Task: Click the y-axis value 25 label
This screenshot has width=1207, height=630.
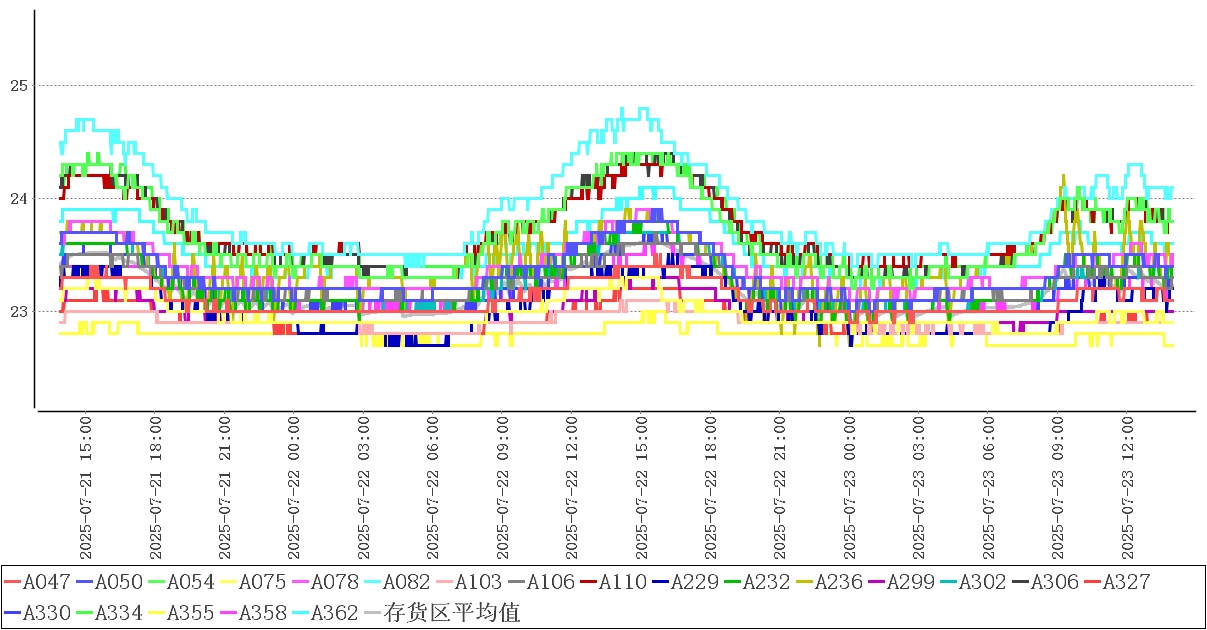Action: tap(16, 86)
